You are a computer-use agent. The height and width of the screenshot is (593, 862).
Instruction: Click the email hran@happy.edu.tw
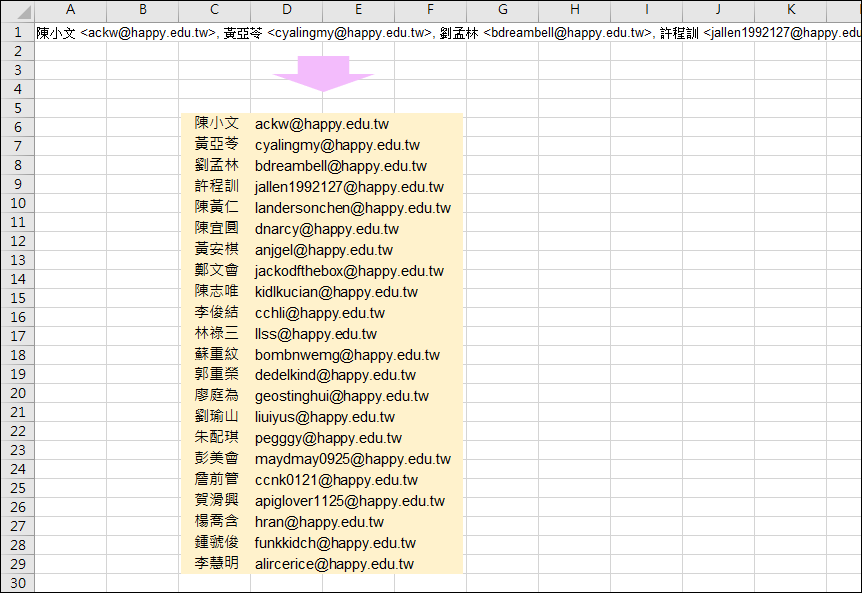tap(319, 522)
